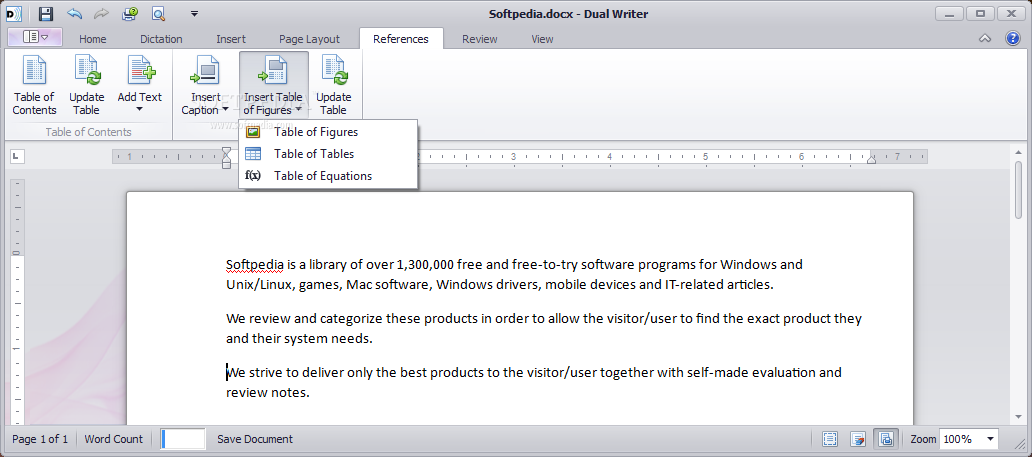Open the Zoom 100% combo box arrow
Viewport: 1032px width, 457px height.
[990, 439]
